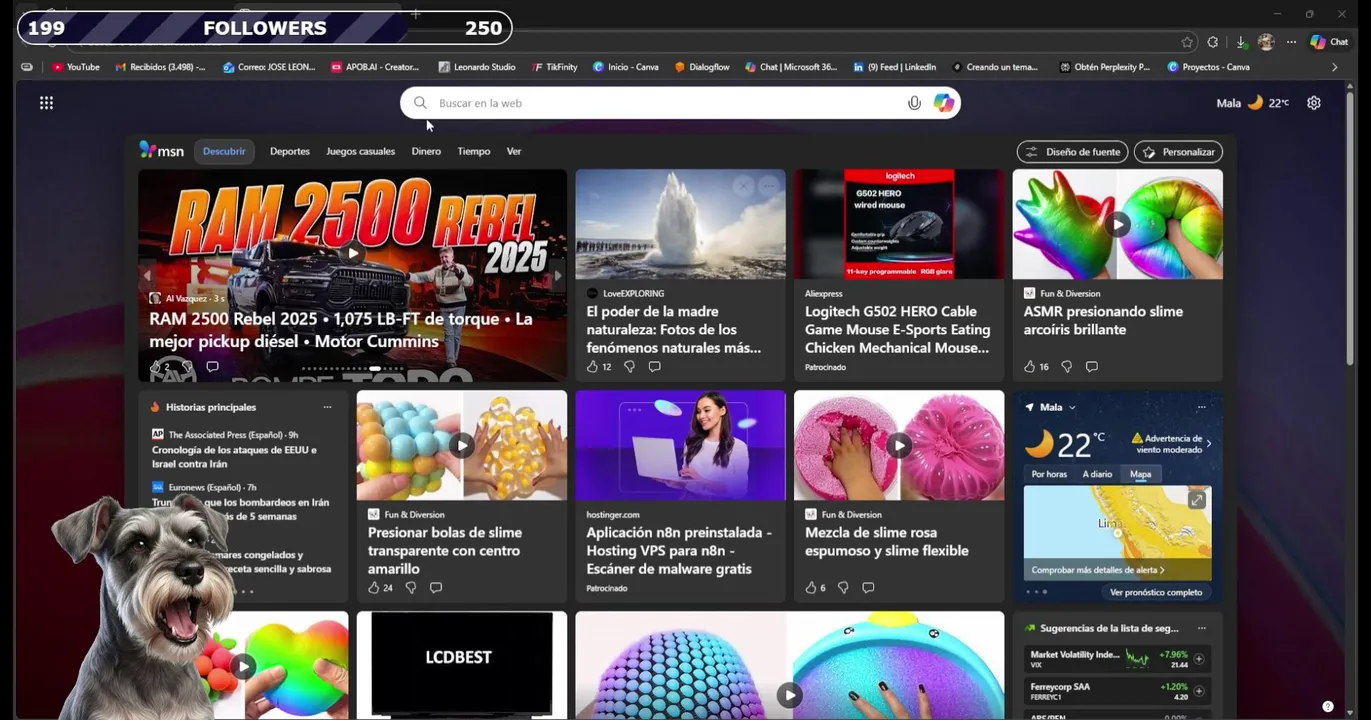Click the MSN logo
Image resolution: width=1371 pixels, height=720 pixels.
(162, 151)
